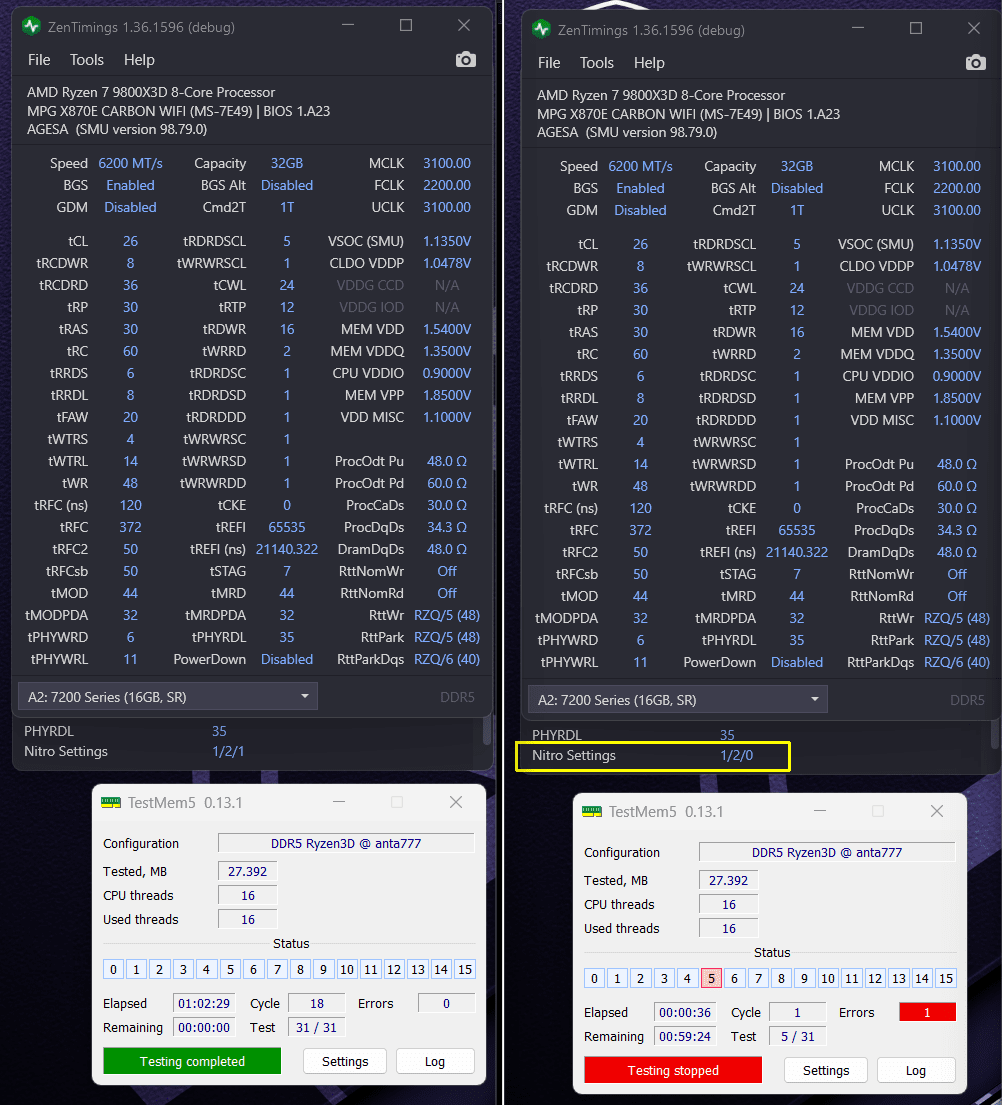This screenshot has height=1105, width=1002.
Task: Click Elapsed time 01:02:29 field
Action: pos(204,1003)
